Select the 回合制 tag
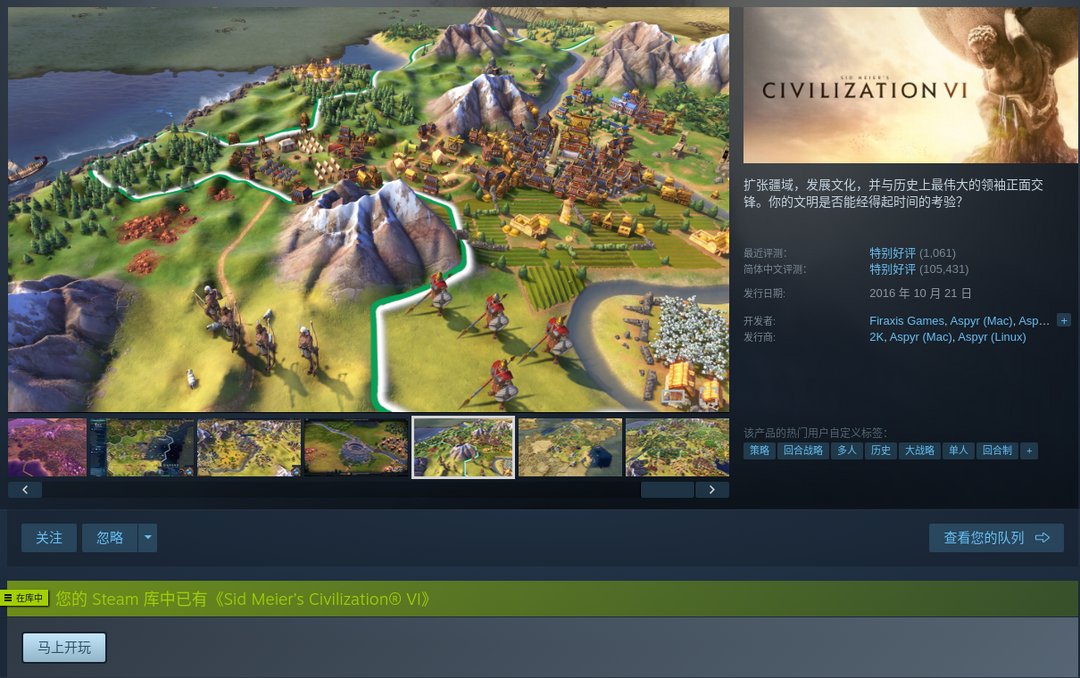1080x678 pixels. point(997,451)
